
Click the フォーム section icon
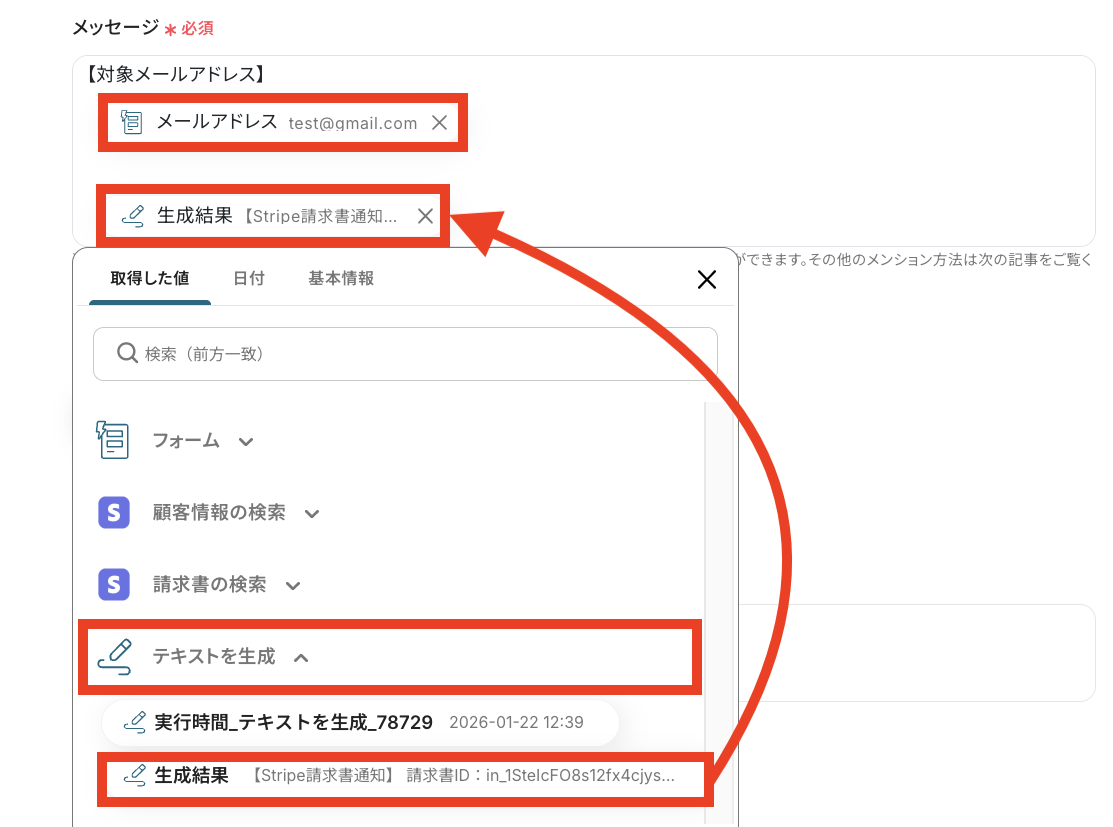[x=112, y=440]
